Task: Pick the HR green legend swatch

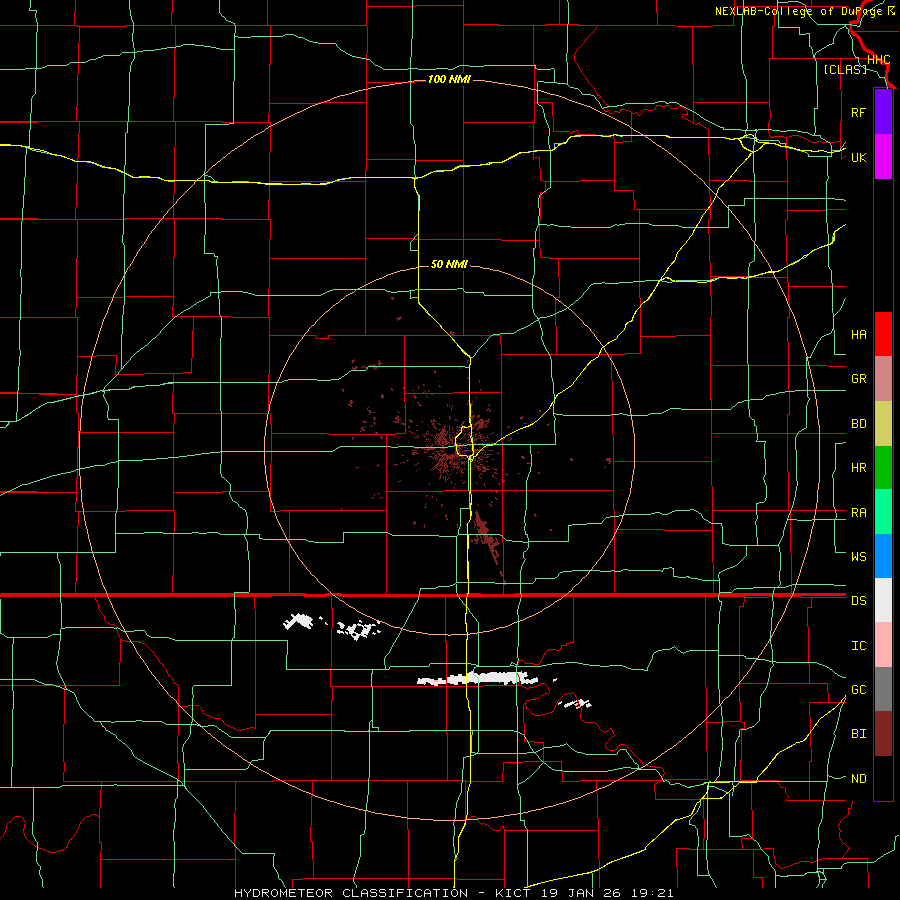Action: point(883,467)
